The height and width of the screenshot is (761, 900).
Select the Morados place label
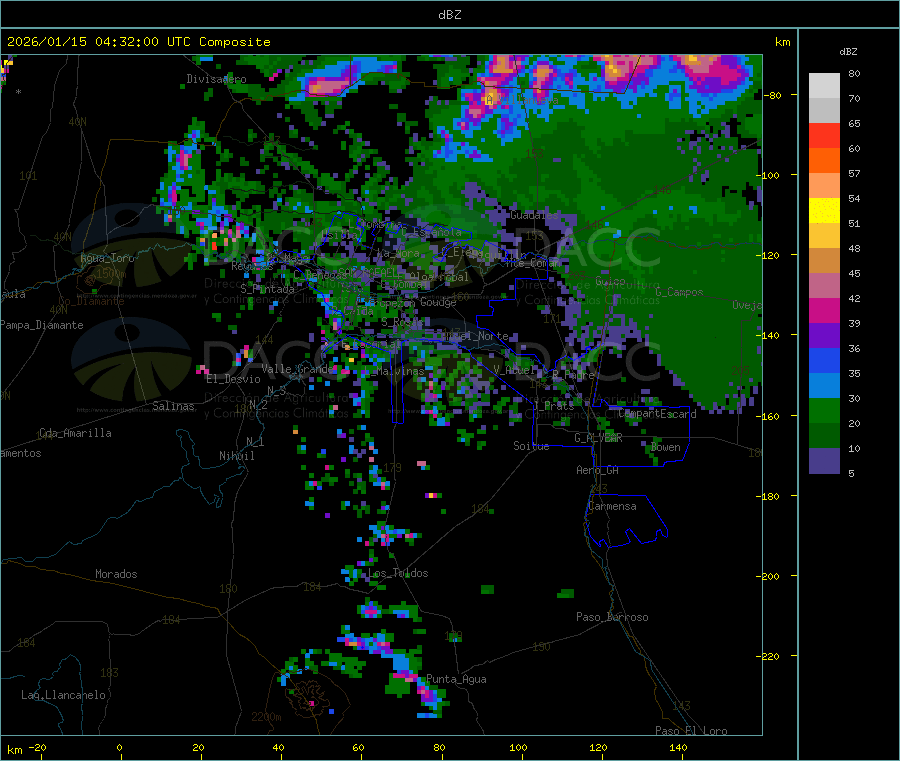coord(116,574)
